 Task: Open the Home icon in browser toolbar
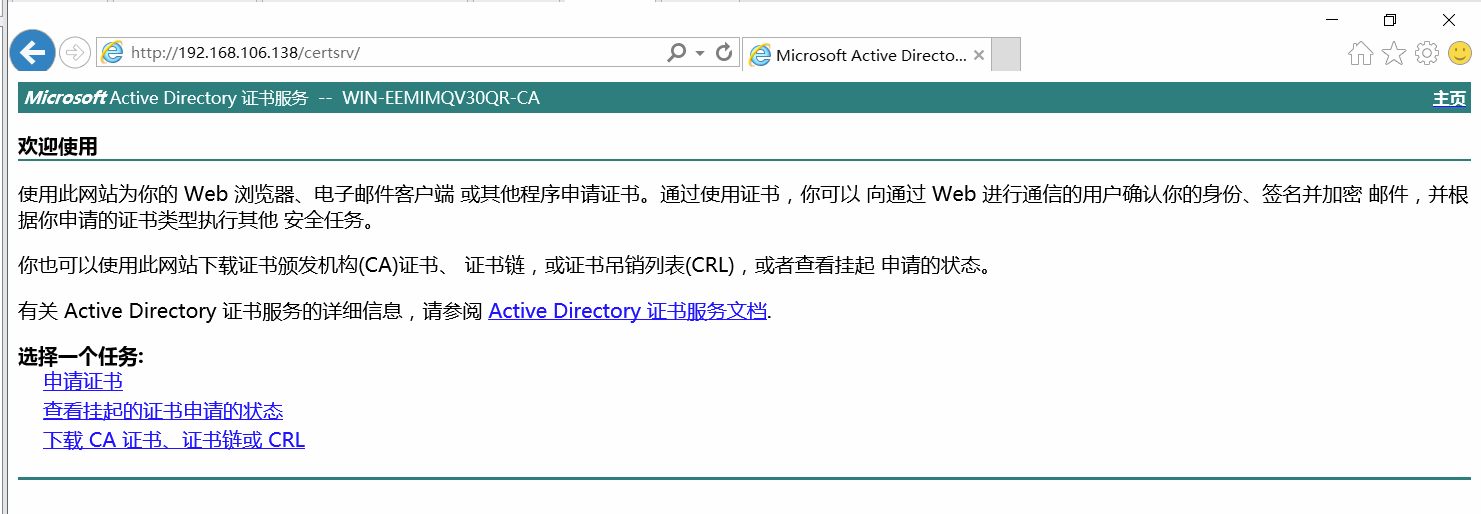tap(1360, 53)
